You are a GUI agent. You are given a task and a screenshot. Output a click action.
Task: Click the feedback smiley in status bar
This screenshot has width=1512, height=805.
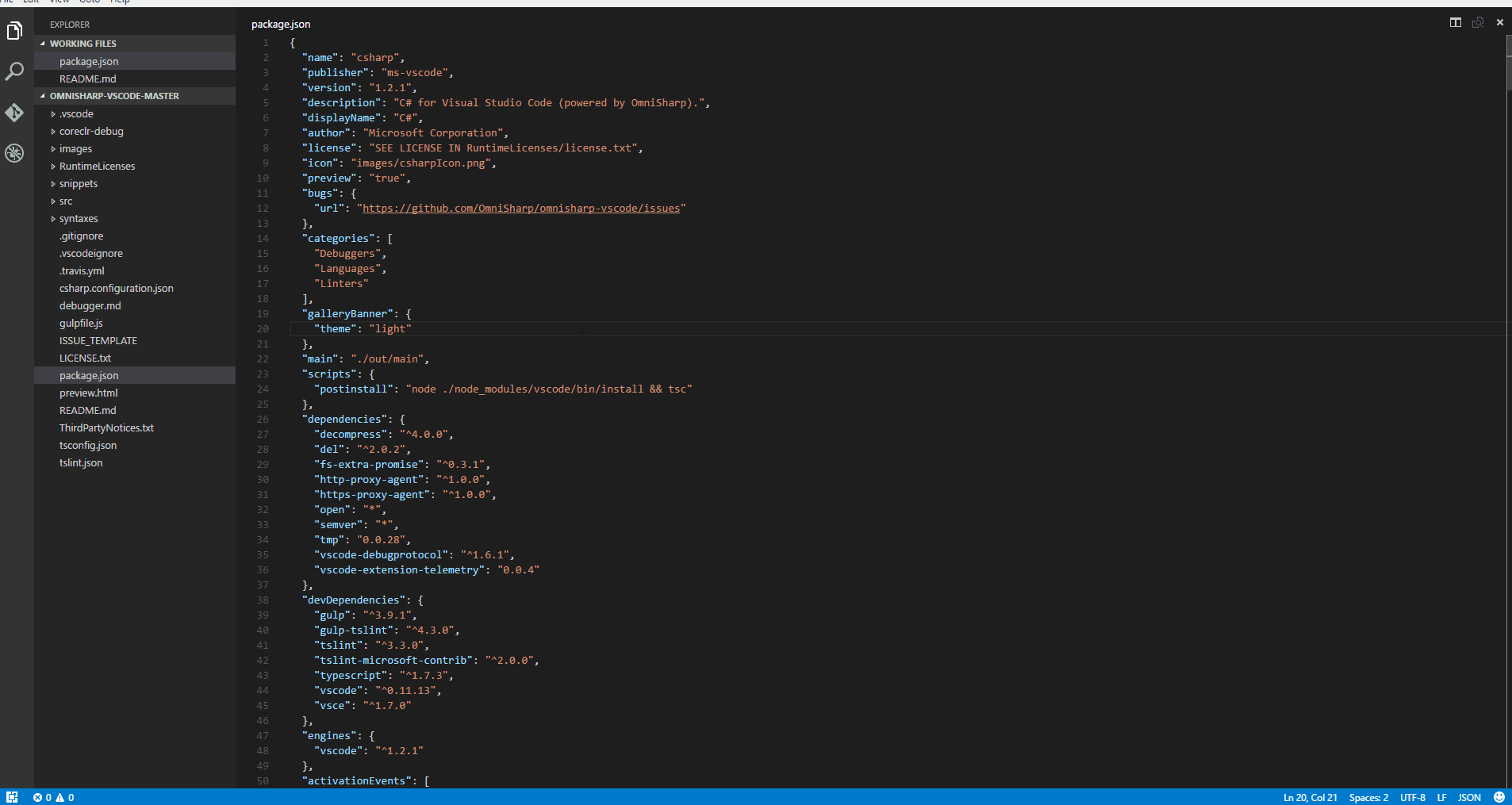tap(1499, 797)
